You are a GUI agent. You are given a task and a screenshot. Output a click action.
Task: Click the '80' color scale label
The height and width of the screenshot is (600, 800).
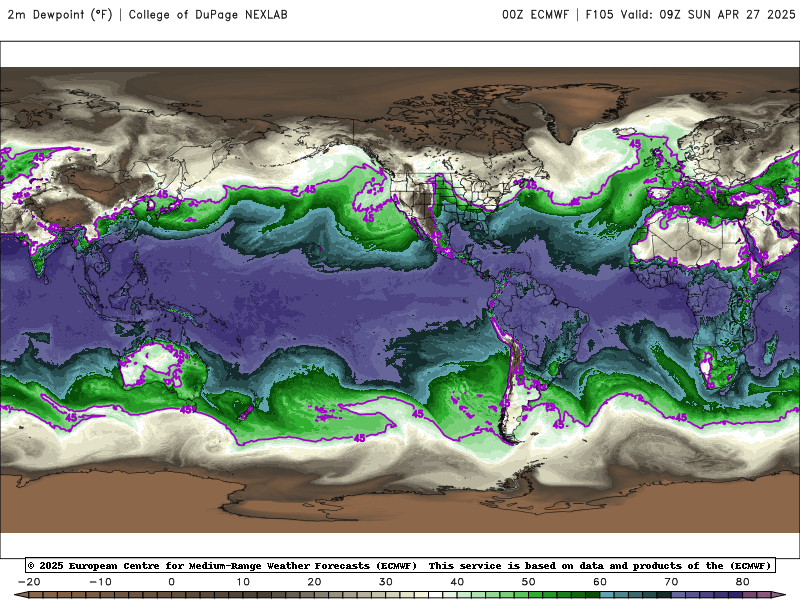(x=743, y=582)
